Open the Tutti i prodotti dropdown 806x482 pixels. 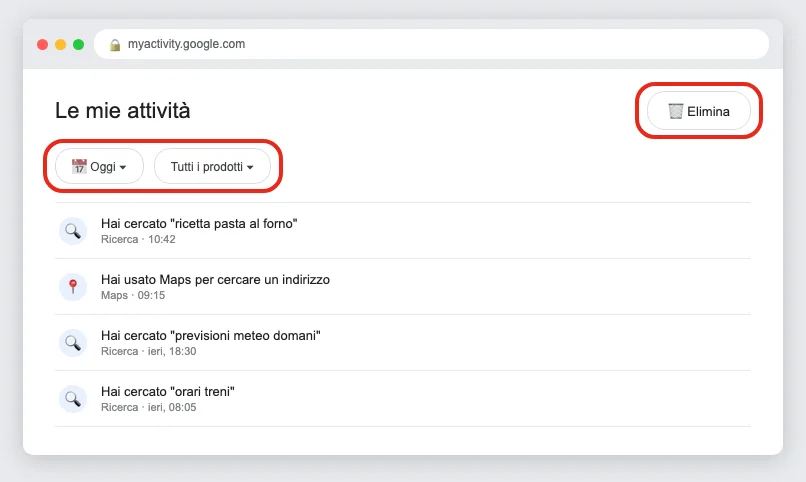212,166
